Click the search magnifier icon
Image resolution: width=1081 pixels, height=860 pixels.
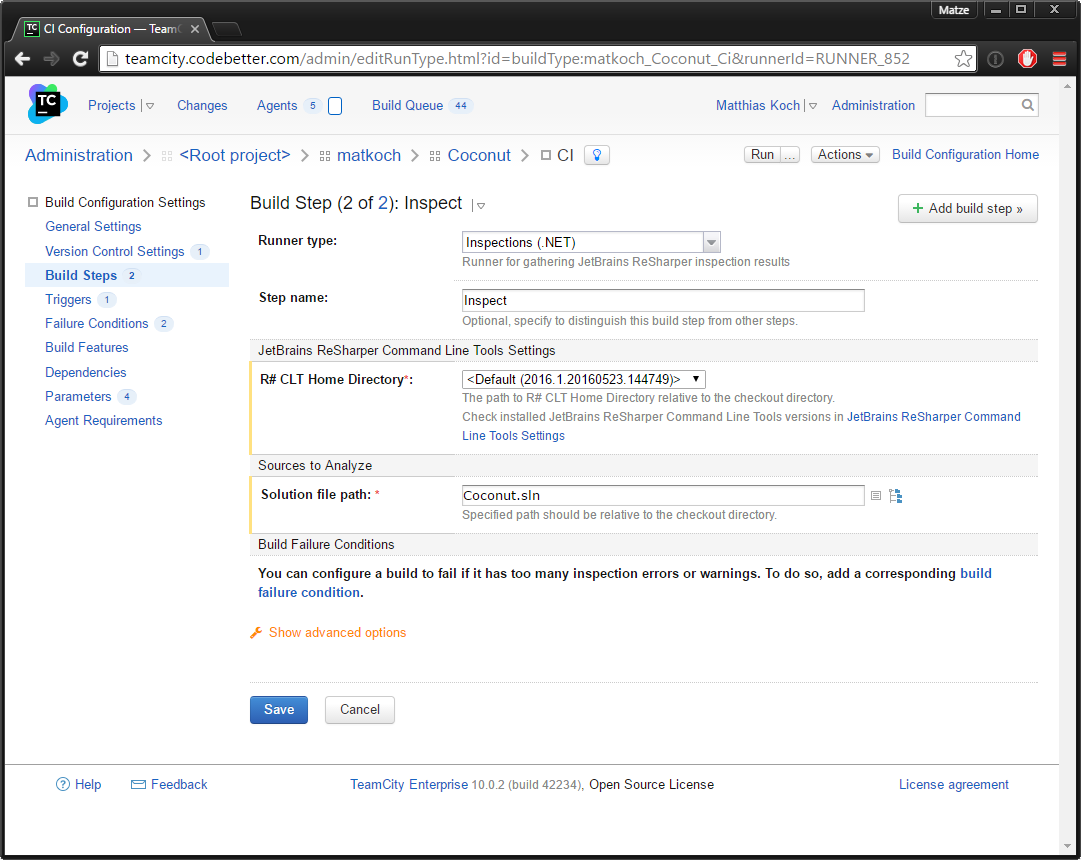click(1027, 105)
